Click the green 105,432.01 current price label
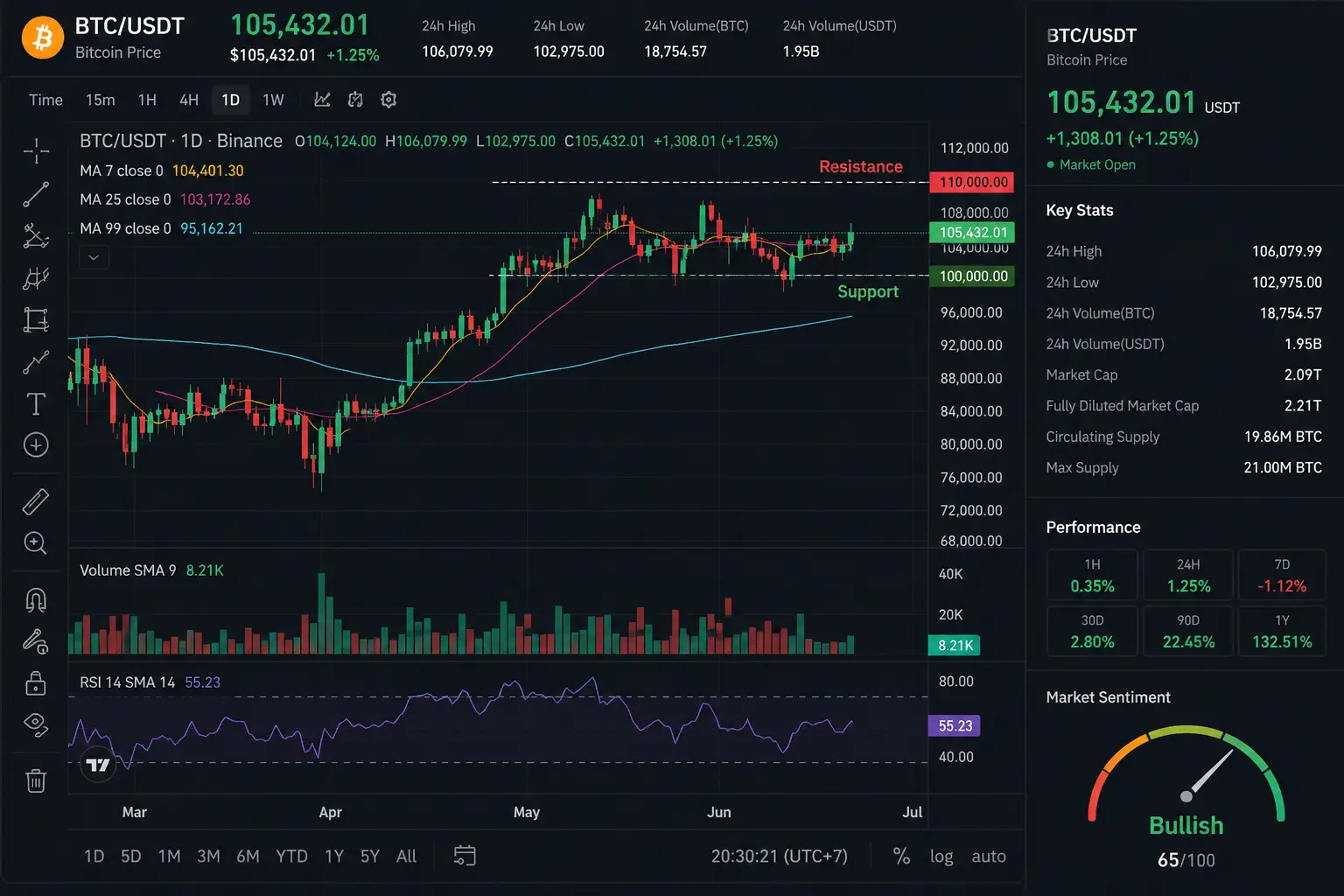The image size is (1344, 896). coord(972,232)
